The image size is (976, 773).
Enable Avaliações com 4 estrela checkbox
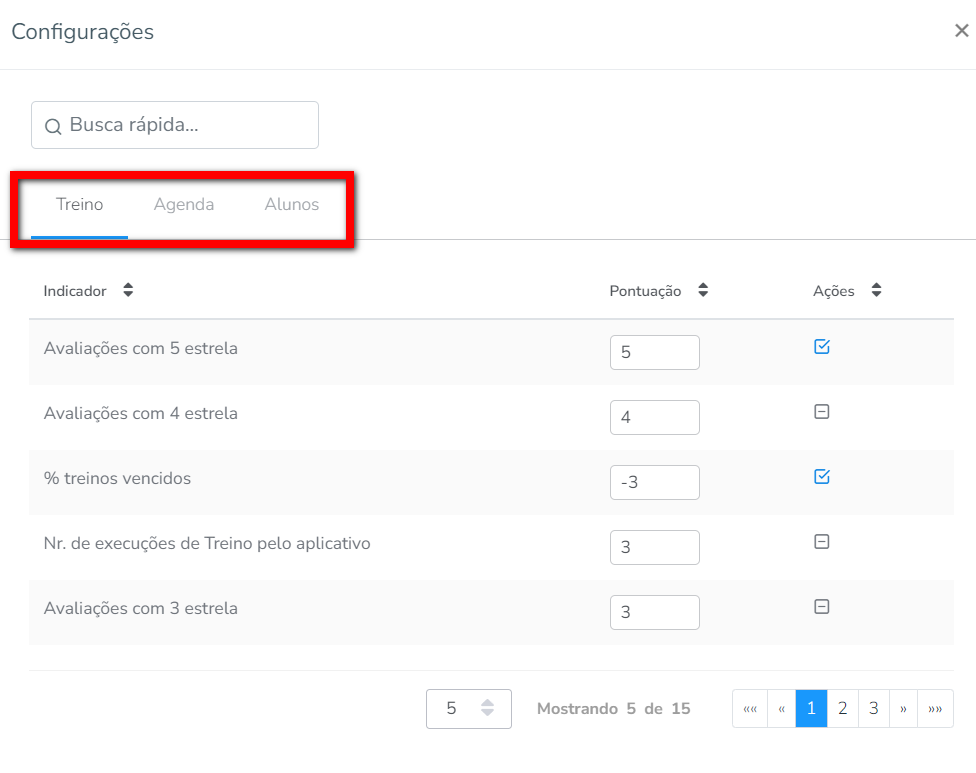pos(822,412)
